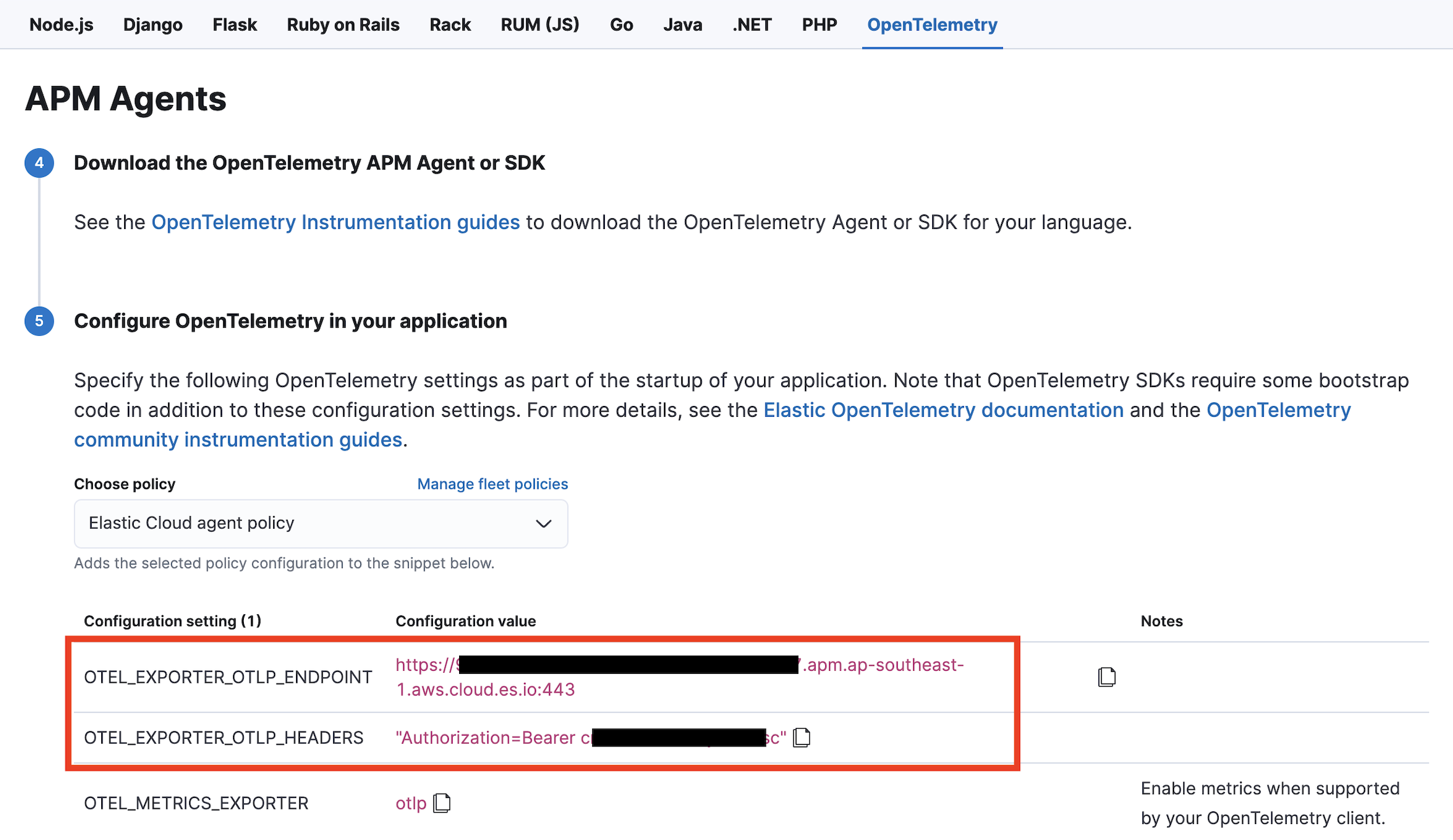
Task: Copy the Authorization Bearer header value
Action: coord(802,737)
